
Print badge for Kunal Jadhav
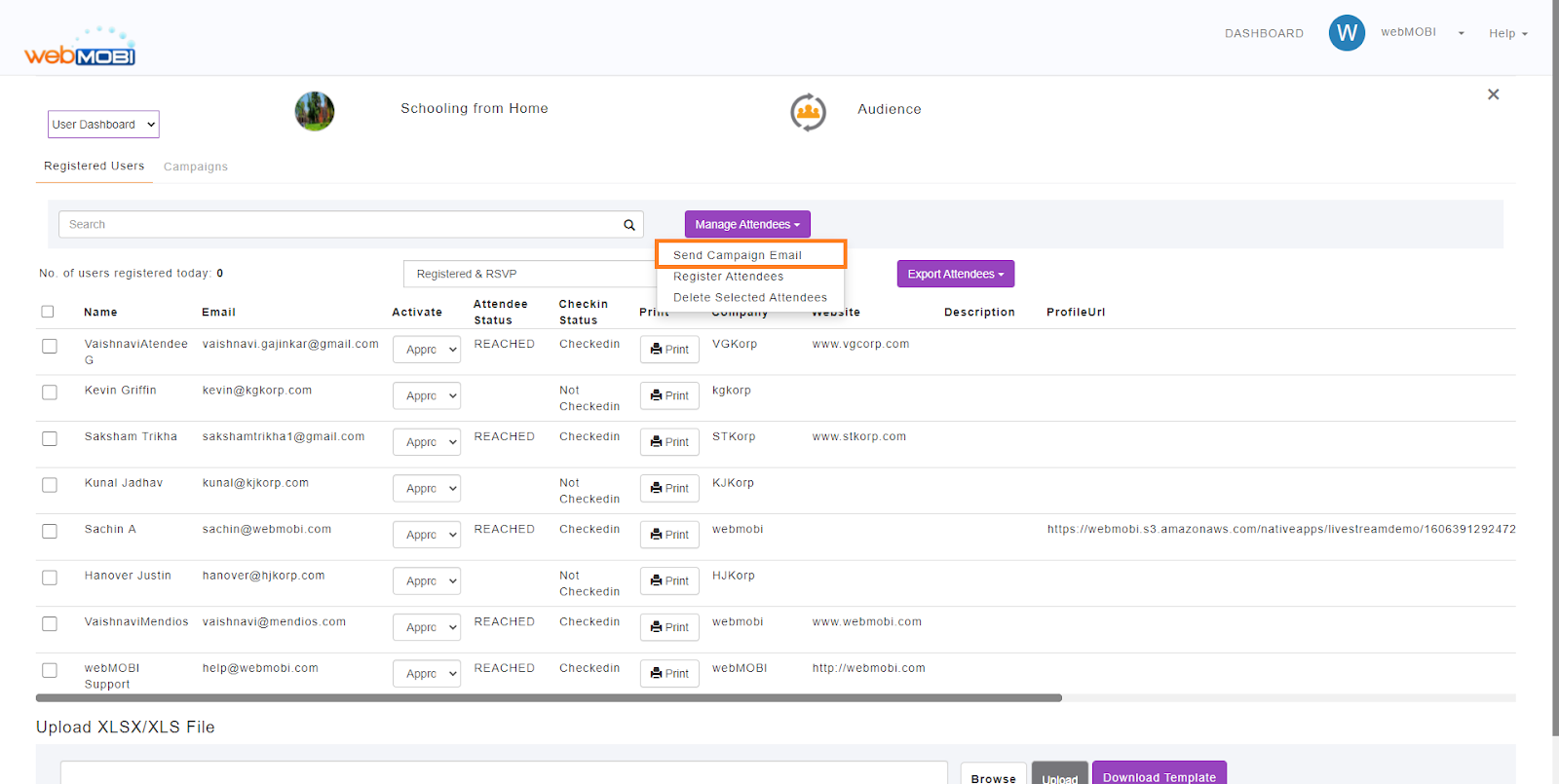click(x=669, y=488)
